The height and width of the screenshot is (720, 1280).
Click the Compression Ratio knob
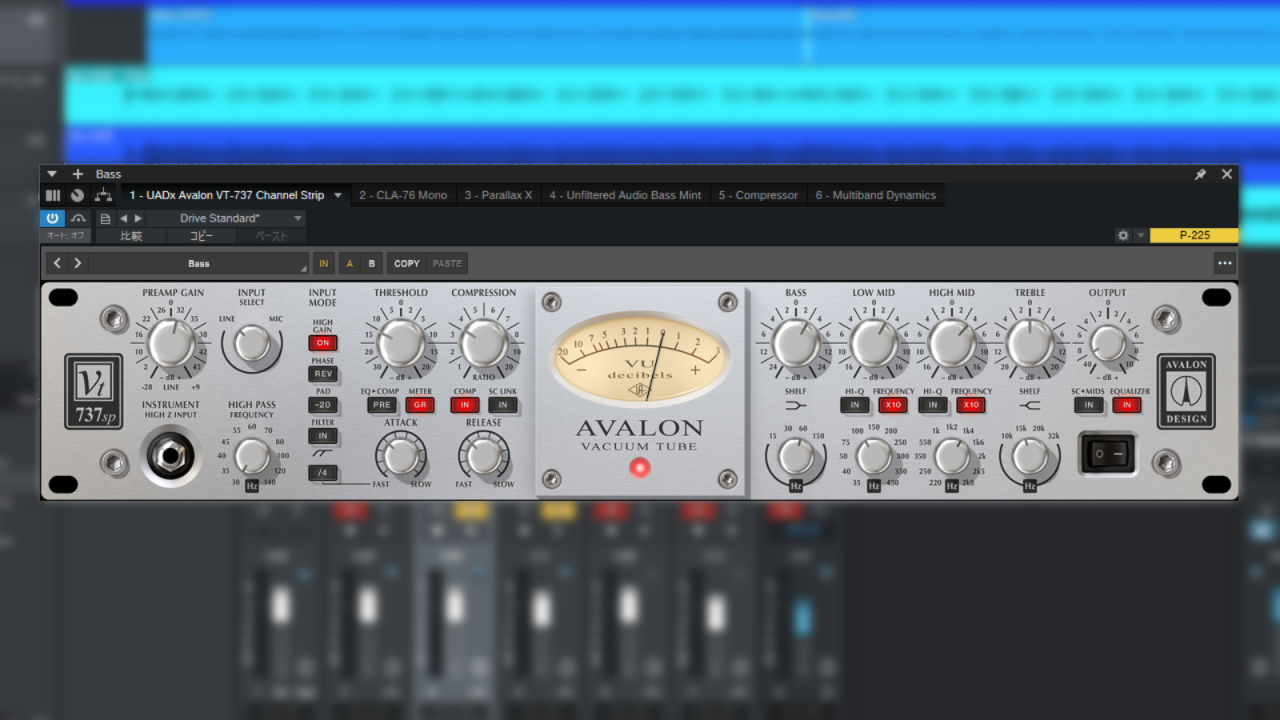(x=483, y=344)
